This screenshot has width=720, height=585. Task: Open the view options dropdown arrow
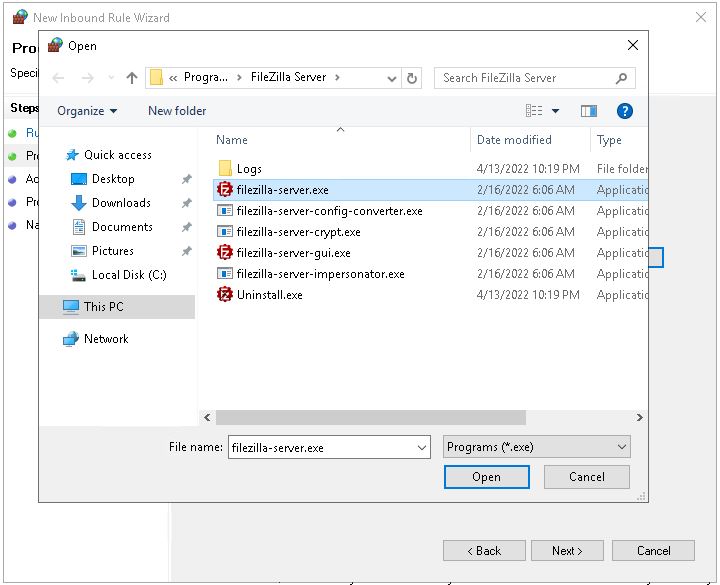(x=556, y=111)
